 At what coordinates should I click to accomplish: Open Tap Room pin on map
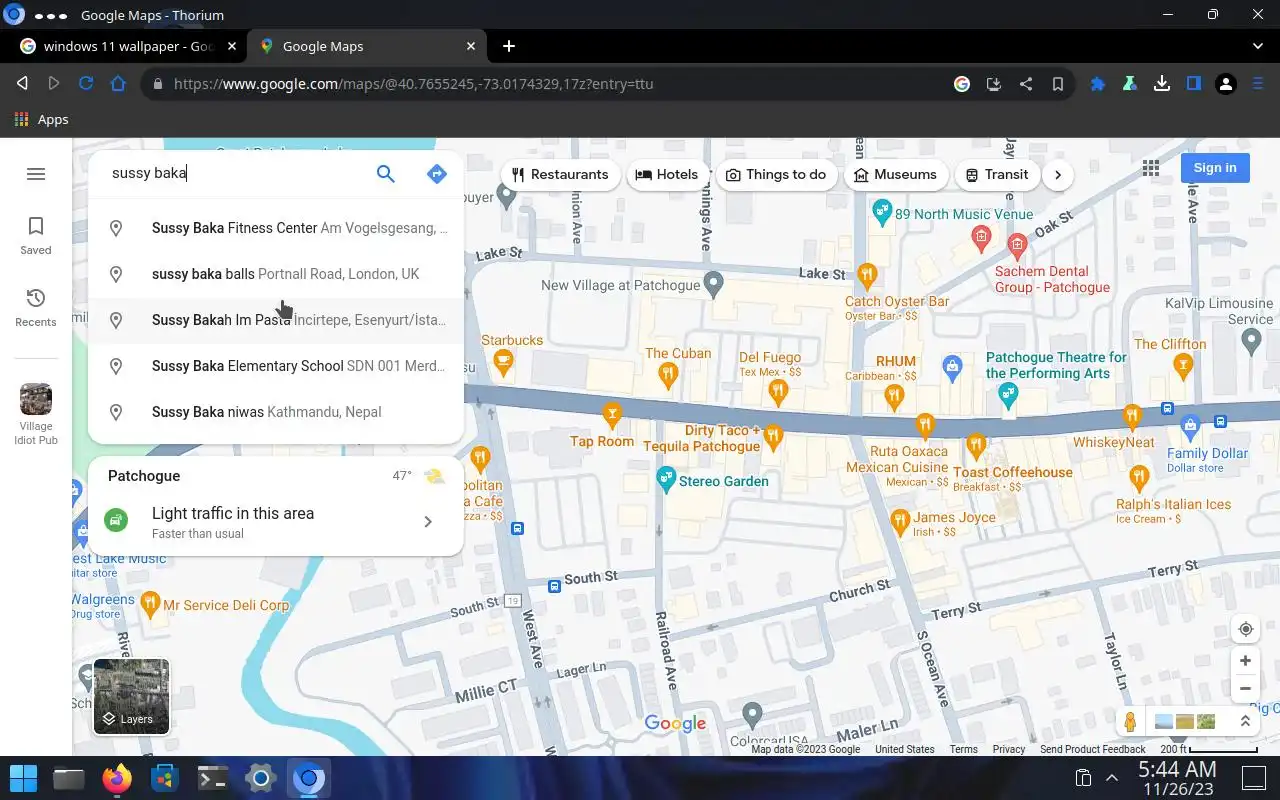[612, 413]
